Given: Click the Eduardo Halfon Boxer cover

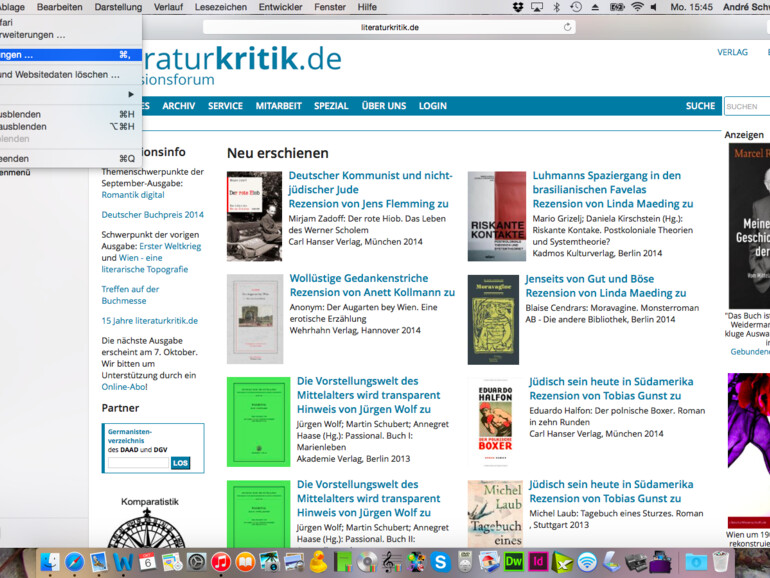Looking at the screenshot, I should pos(495,422).
